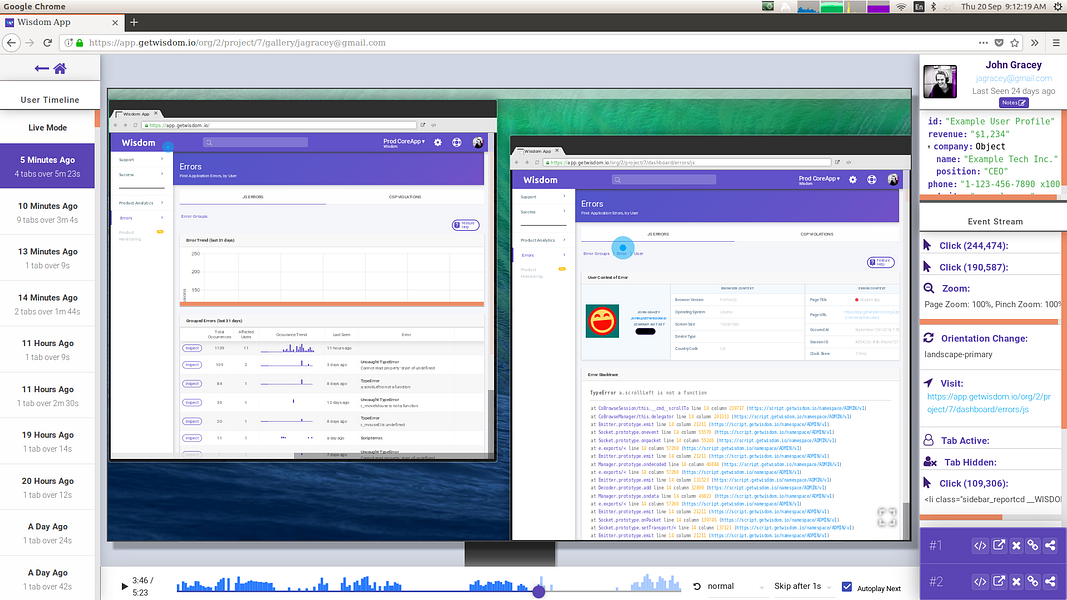Open the code view icon for tab #2

point(980,582)
